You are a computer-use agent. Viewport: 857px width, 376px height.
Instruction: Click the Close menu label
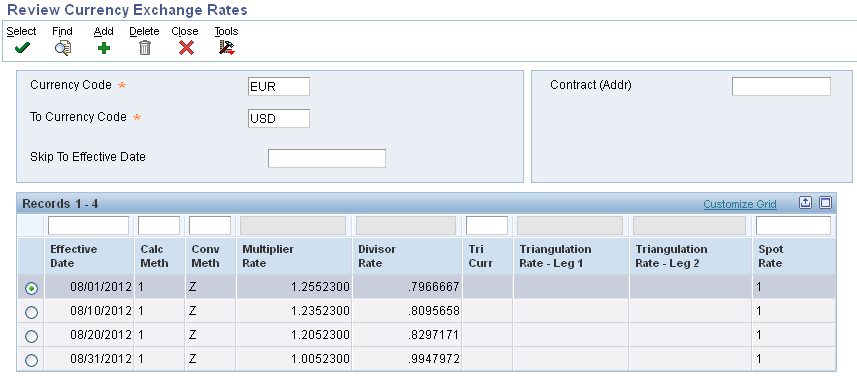point(185,31)
